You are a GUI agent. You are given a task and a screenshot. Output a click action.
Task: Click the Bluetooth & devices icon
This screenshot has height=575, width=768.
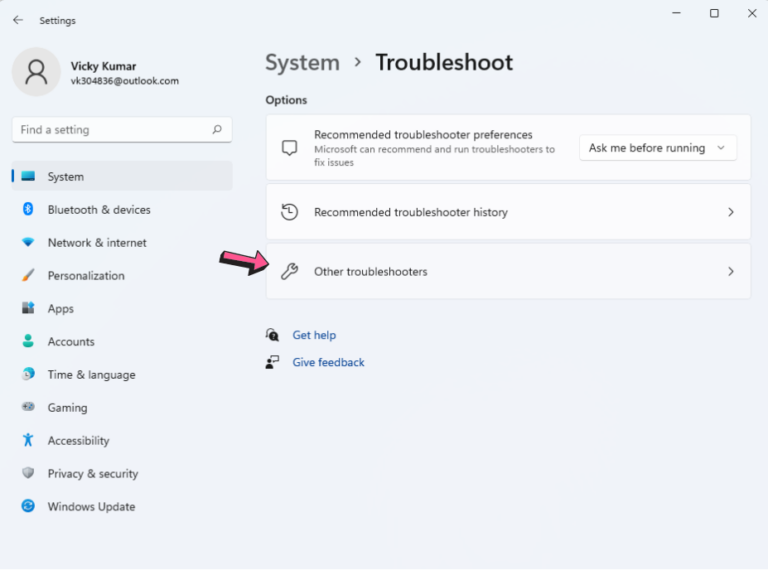pos(28,209)
